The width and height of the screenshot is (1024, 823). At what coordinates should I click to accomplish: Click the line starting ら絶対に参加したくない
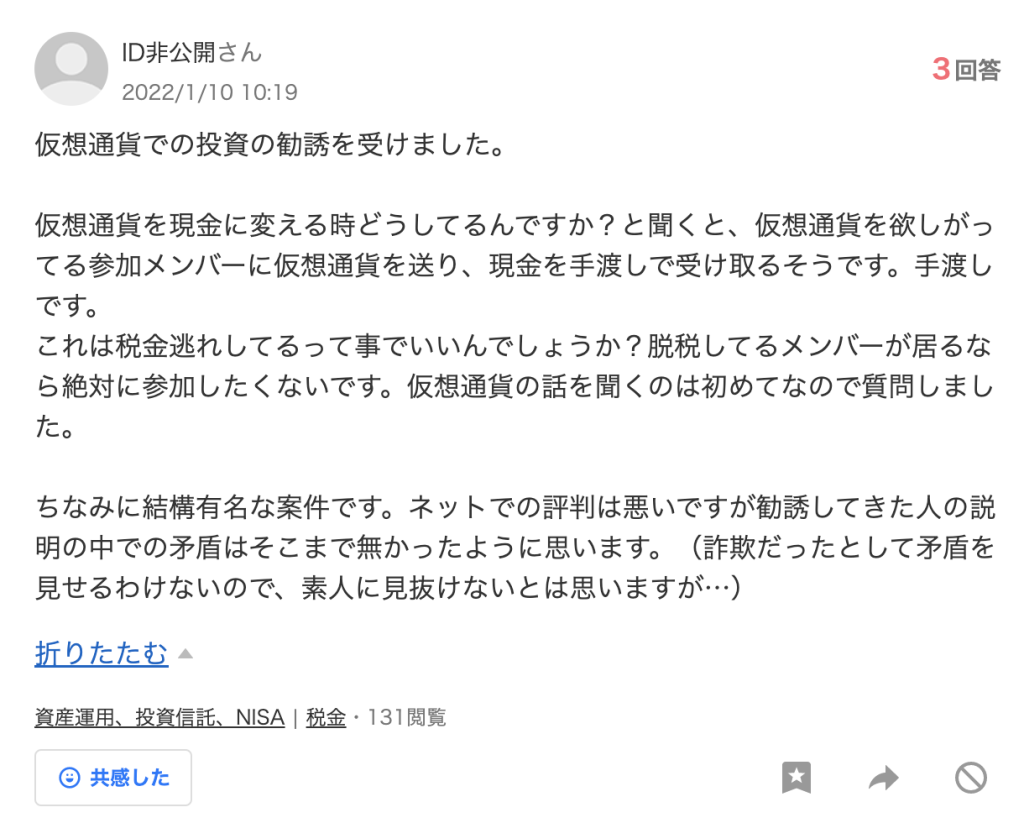515,386
